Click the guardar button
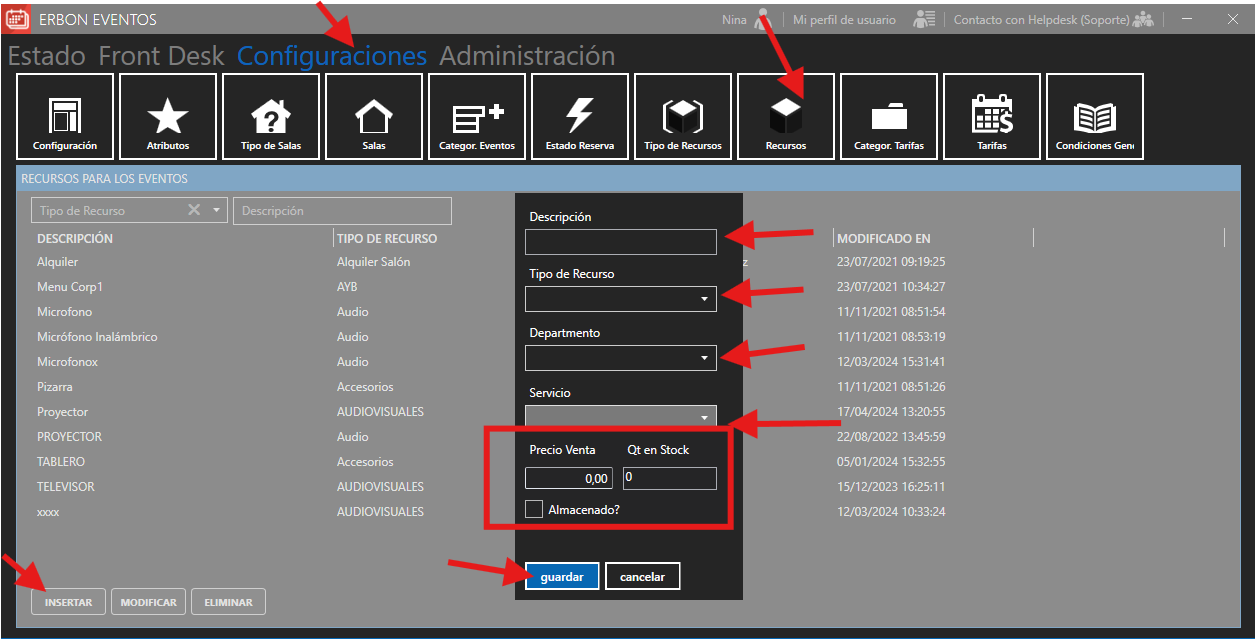 561,577
